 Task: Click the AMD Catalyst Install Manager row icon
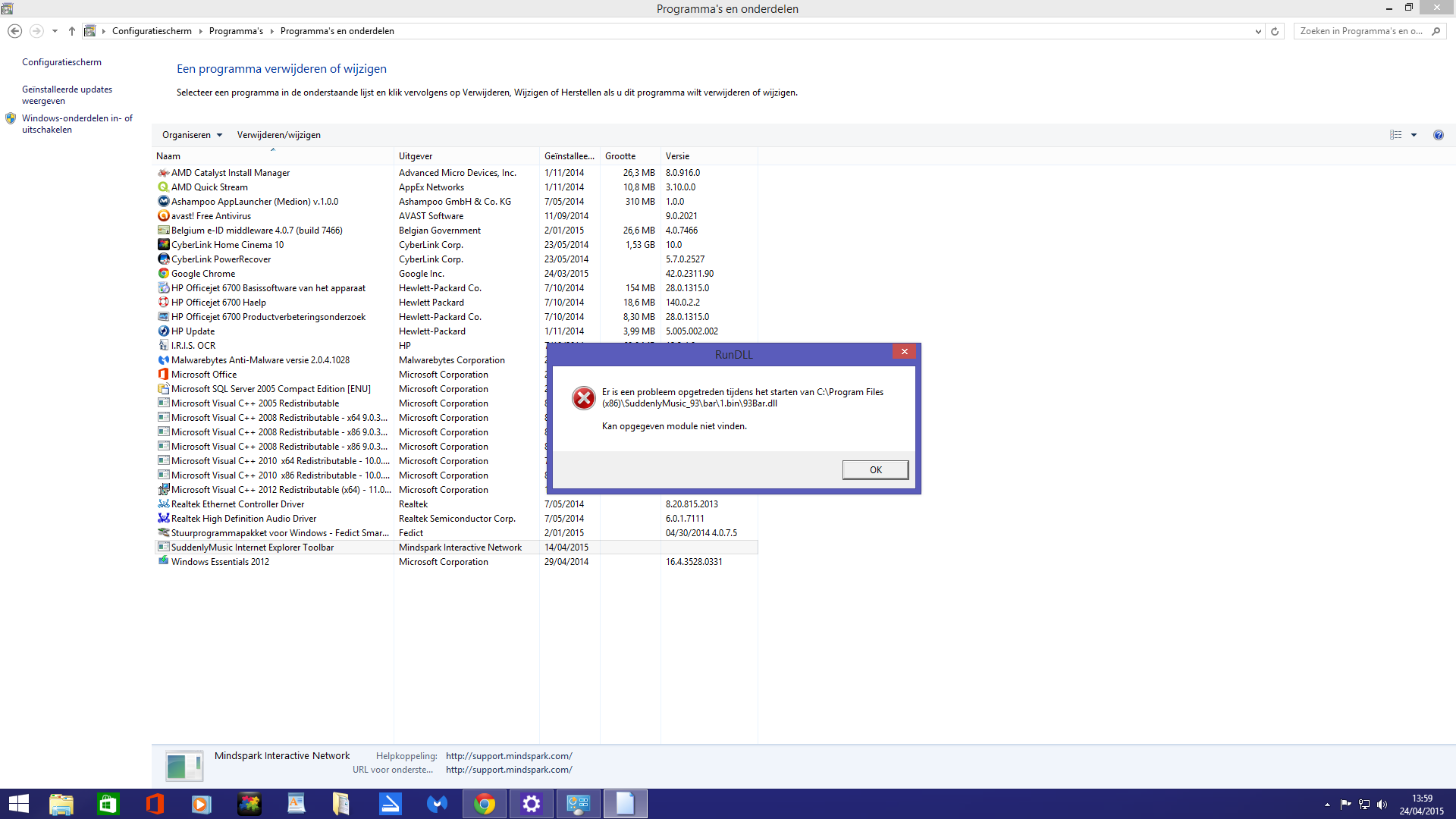click(163, 173)
